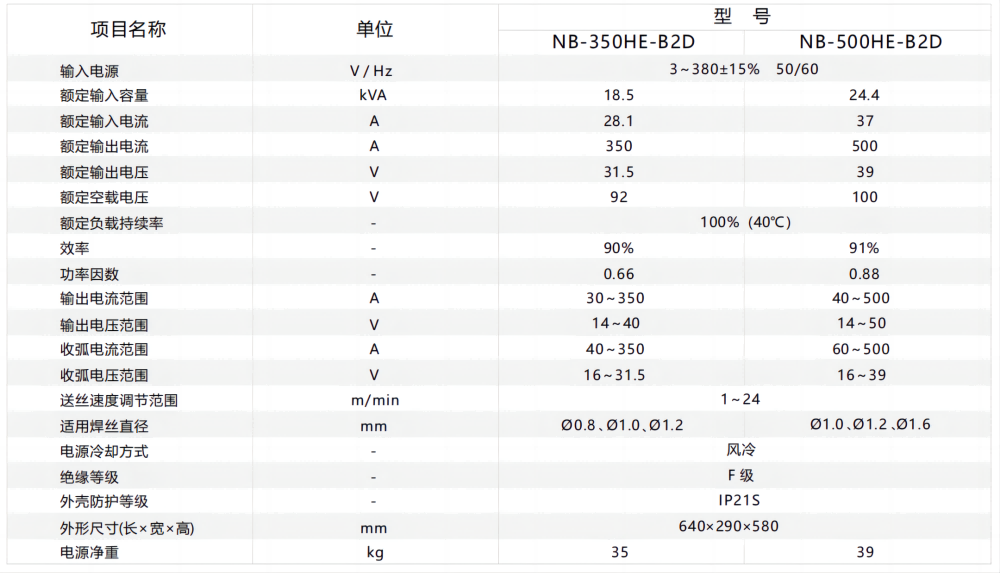Image resolution: width=1000 pixels, height=573 pixels.
Task: Click the 电源净重 row label
Action: point(90,552)
